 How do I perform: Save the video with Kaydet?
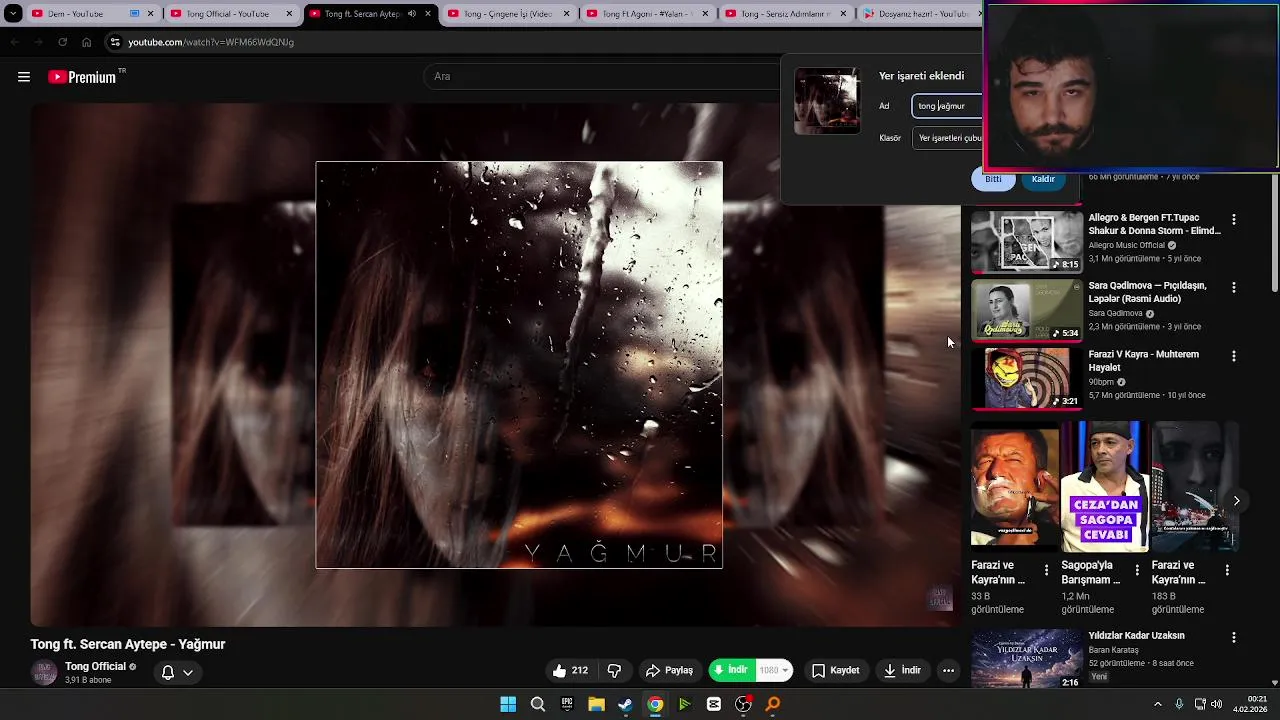coord(835,670)
